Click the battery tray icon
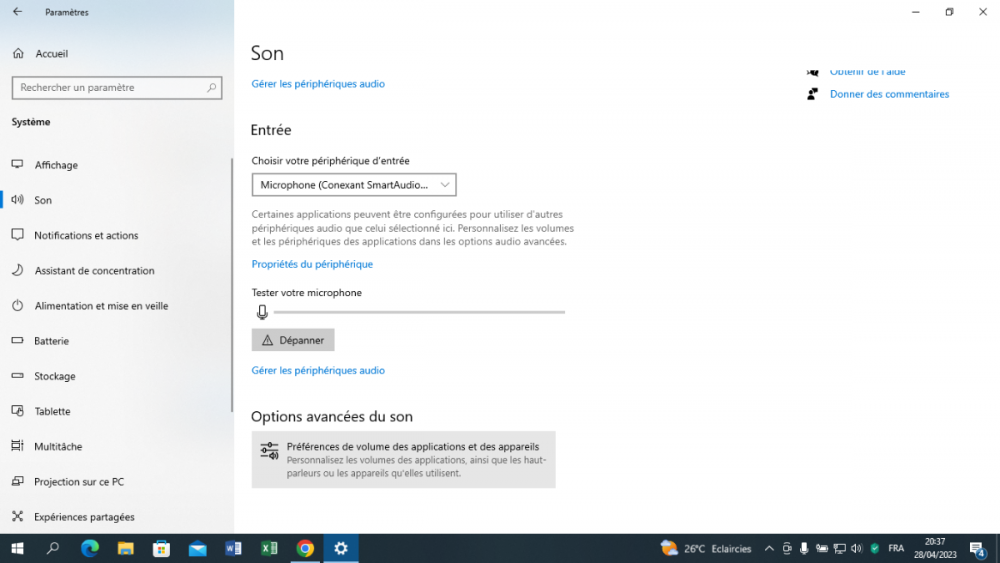 coord(822,548)
